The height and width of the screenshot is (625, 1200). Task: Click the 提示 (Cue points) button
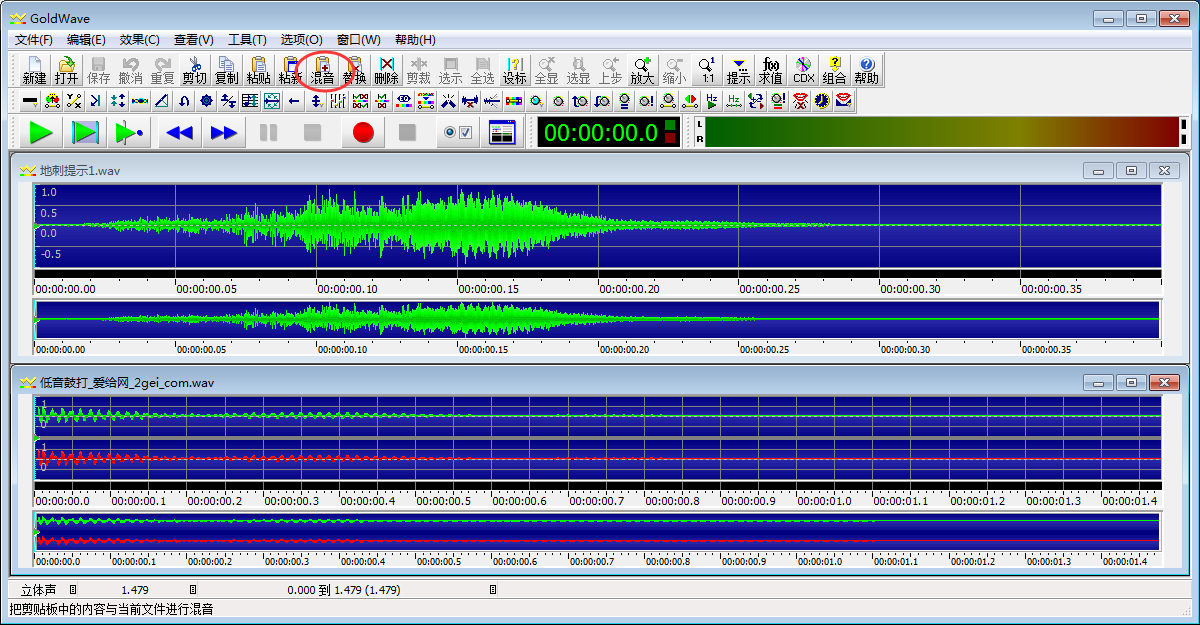tap(738, 70)
